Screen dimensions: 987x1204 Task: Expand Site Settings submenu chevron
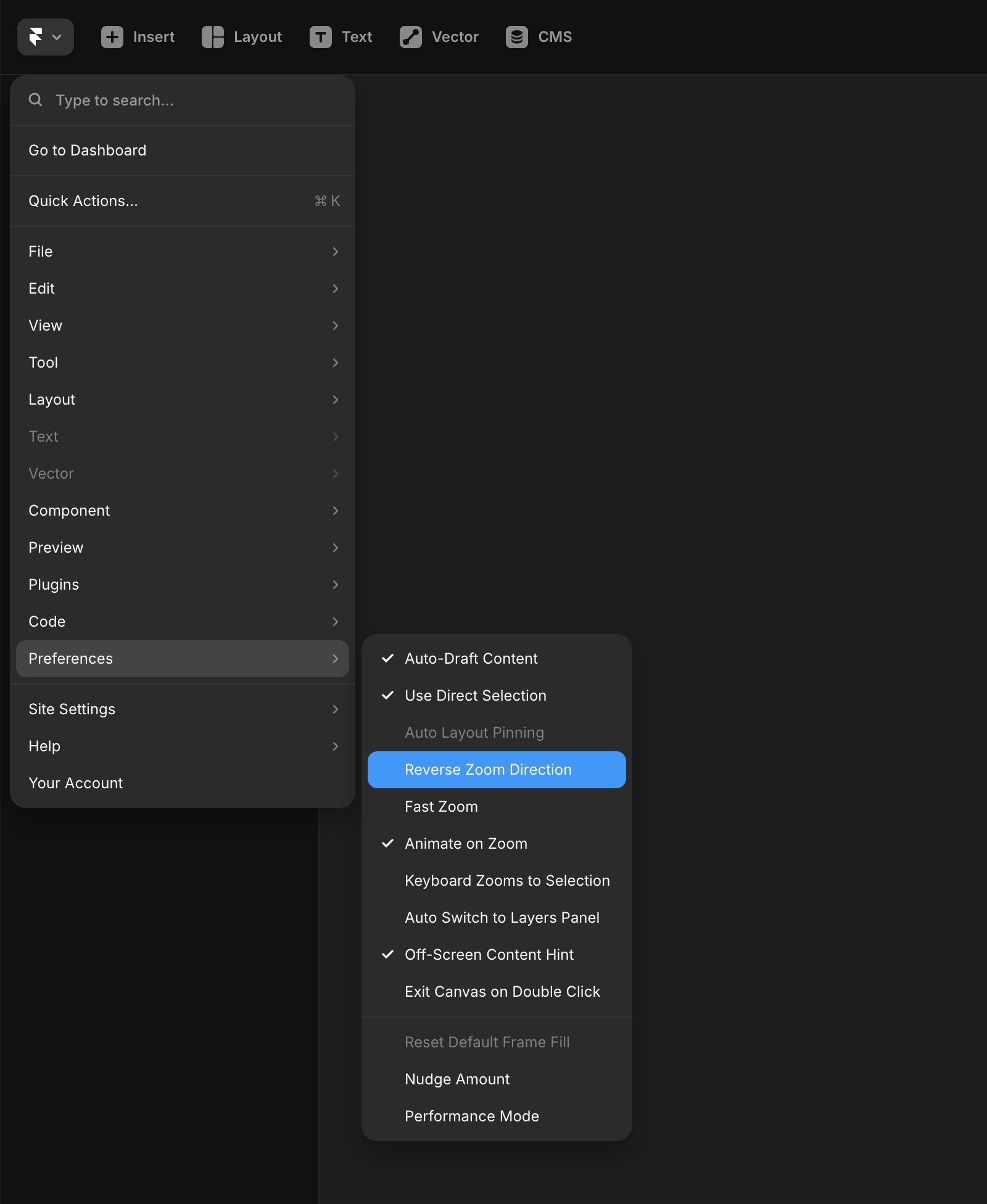[x=336, y=709]
